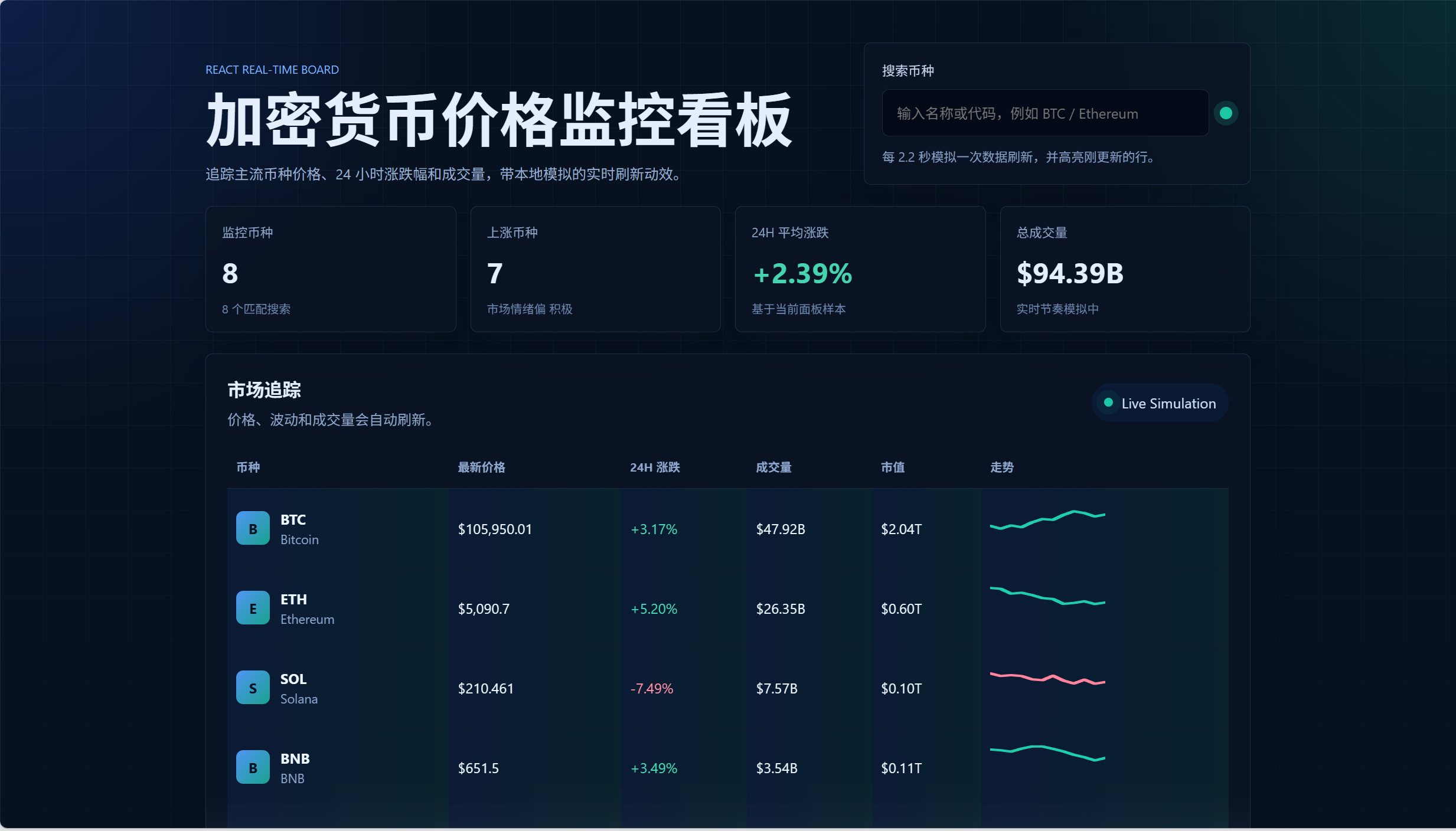Click the -7.49% change value
Image resolution: width=1456 pixels, height=831 pixels.
pos(652,688)
